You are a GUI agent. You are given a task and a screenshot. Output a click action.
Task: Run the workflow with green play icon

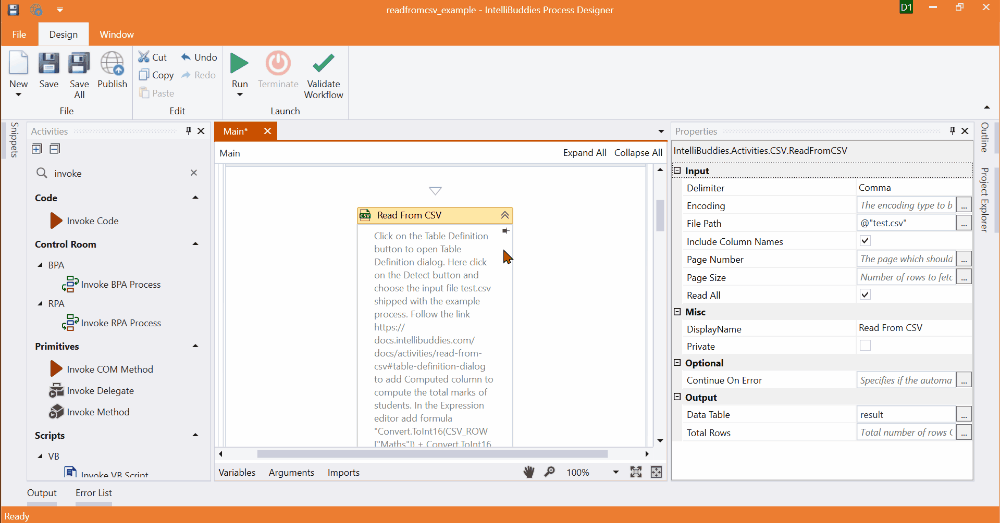pyautogui.click(x=240, y=64)
